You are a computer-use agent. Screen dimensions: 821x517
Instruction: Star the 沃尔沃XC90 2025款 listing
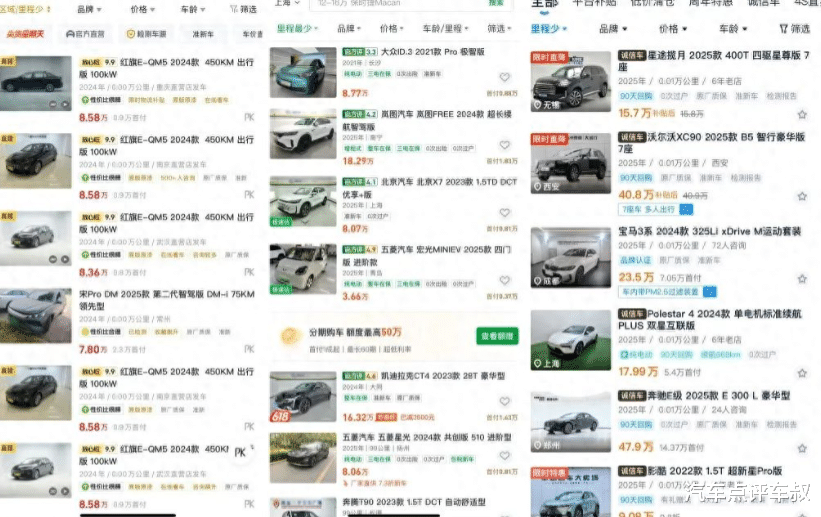tap(802, 196)
